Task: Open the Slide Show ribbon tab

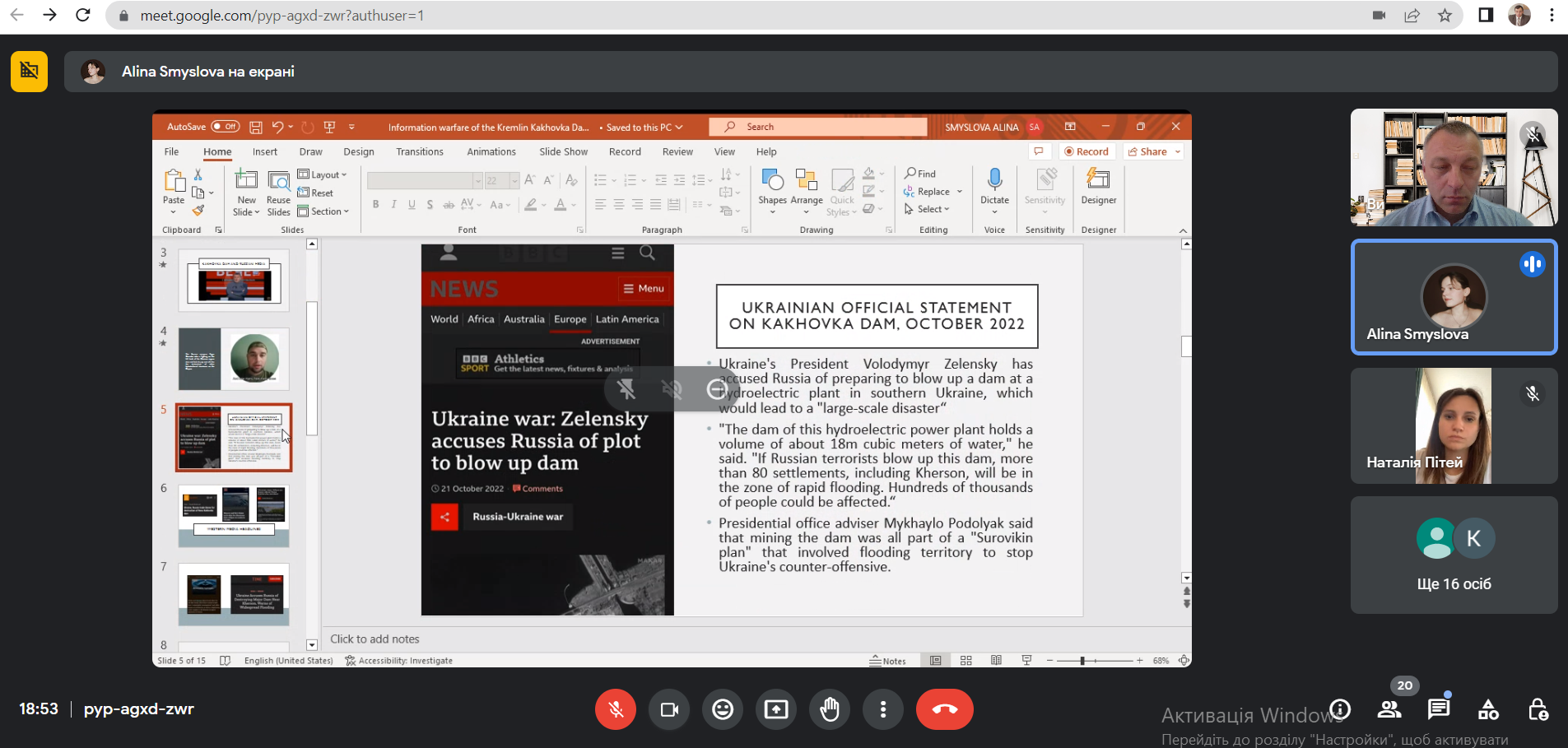Action: pyautogui.click(x=563, y=151)
